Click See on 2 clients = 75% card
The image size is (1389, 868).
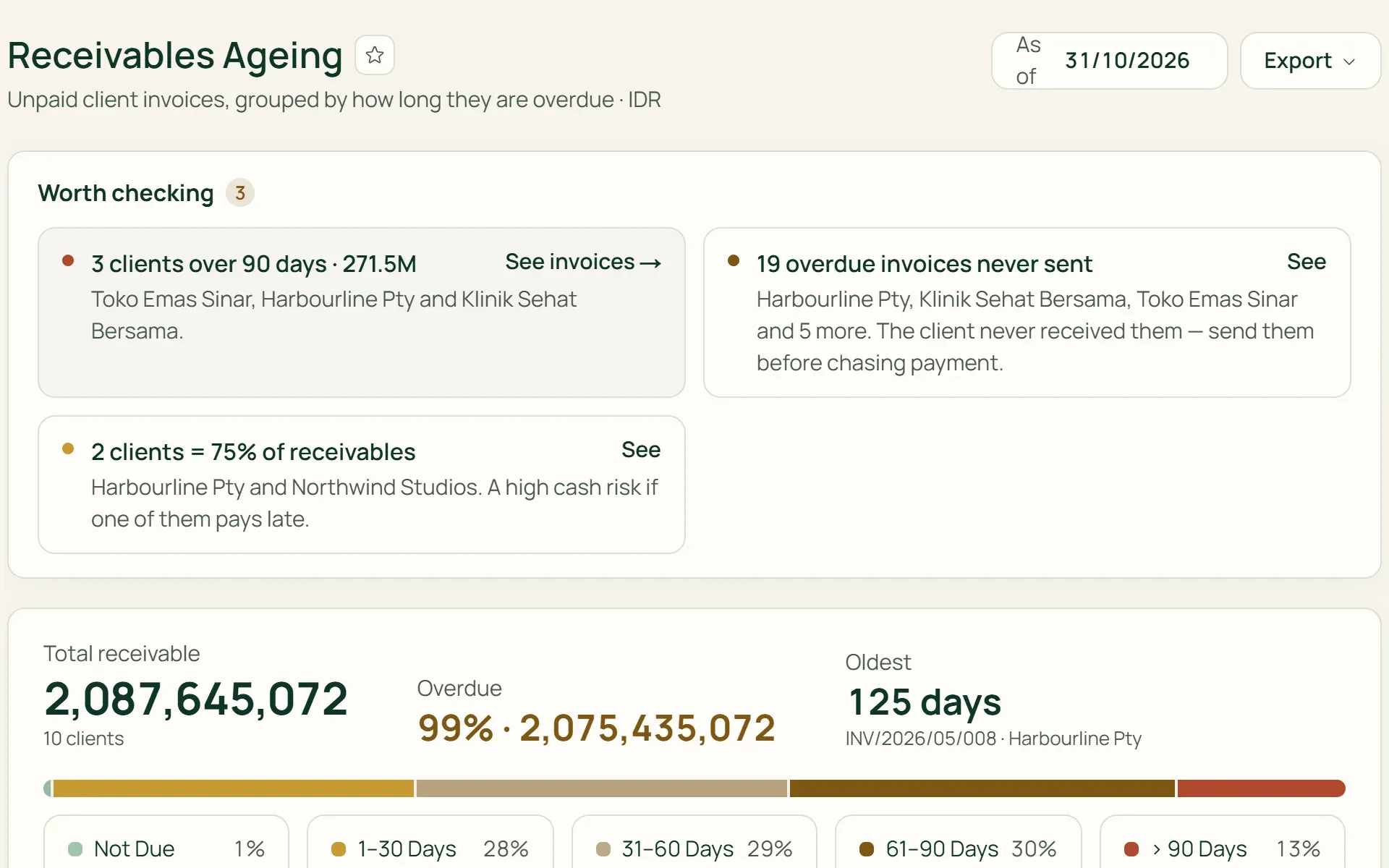pyautogui.click(x=641, y=450)
